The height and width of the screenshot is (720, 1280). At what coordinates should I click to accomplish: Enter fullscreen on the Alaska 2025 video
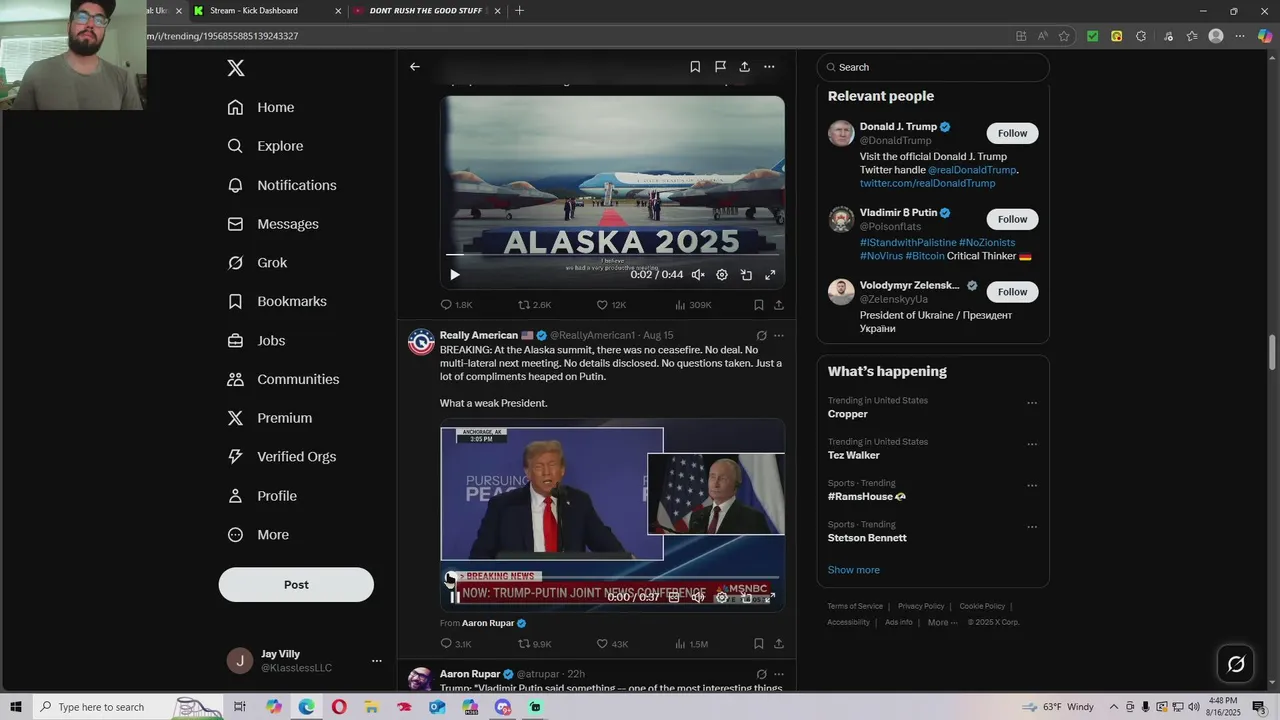click(770, 275)
